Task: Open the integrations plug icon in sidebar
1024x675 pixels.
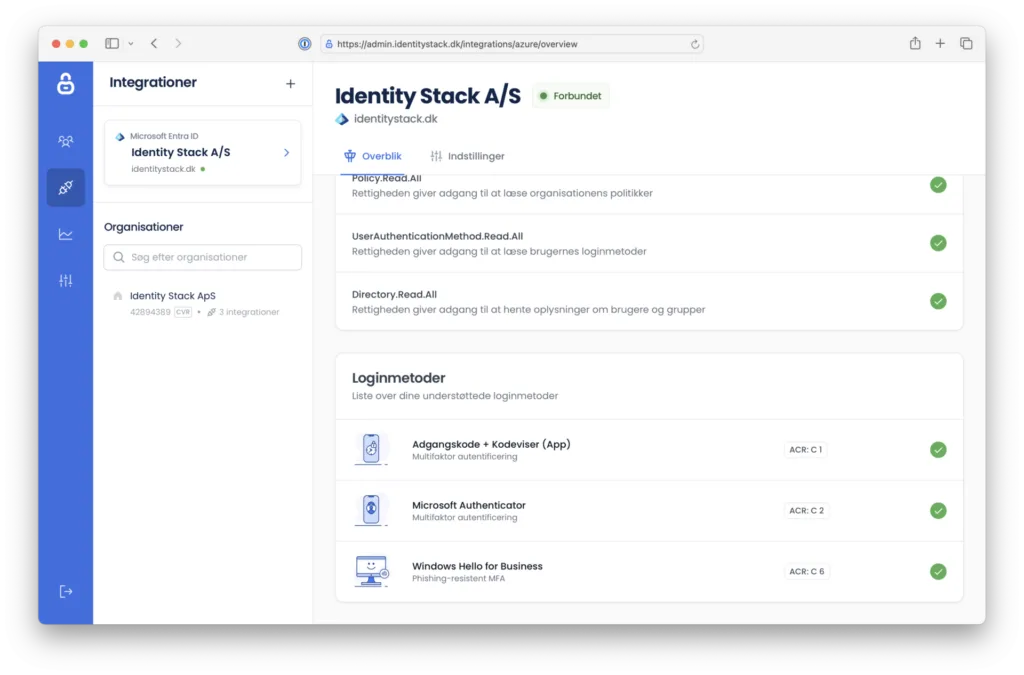Action: coord(65,188)
